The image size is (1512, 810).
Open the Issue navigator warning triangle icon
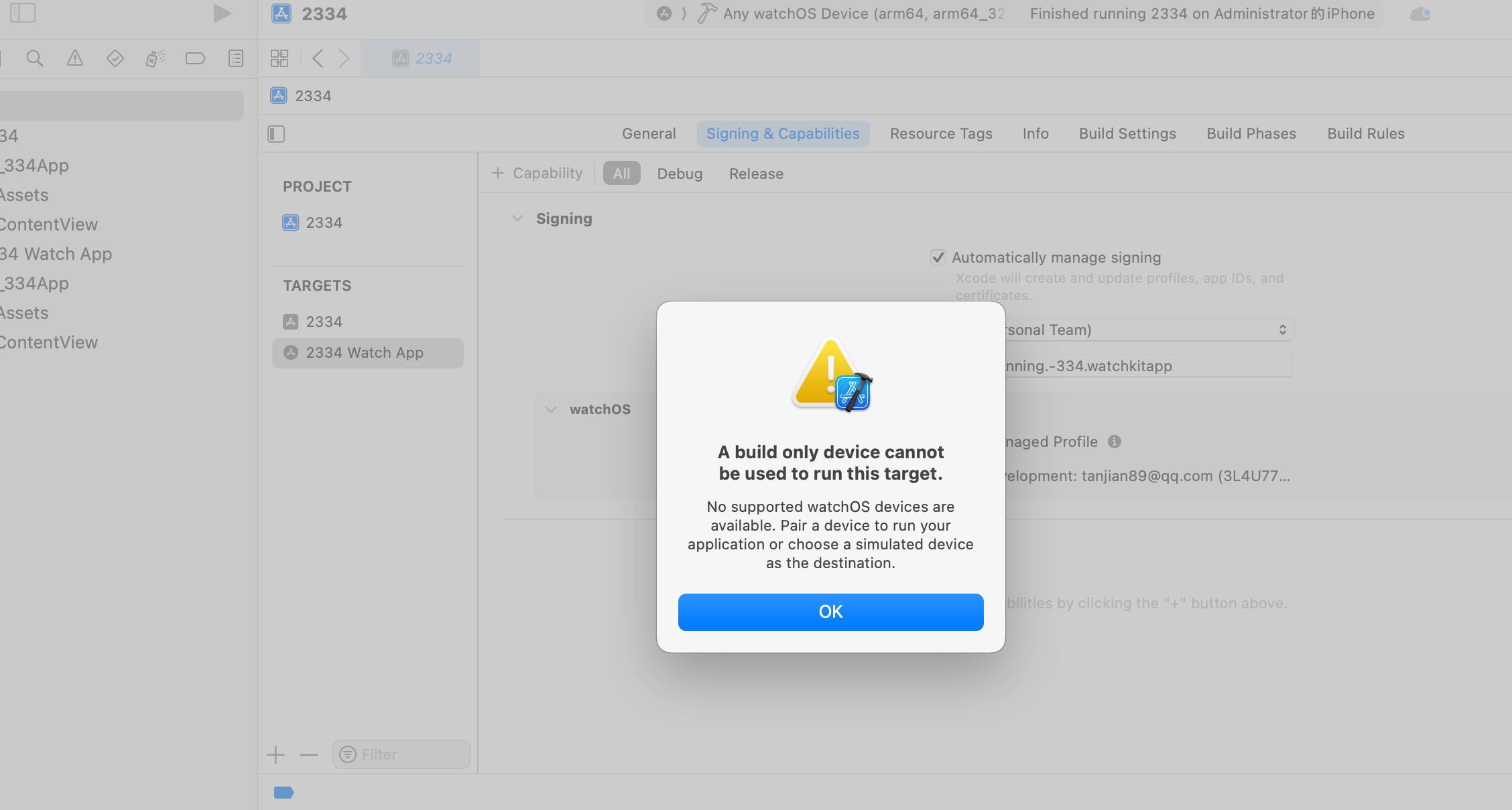[75, 58]
